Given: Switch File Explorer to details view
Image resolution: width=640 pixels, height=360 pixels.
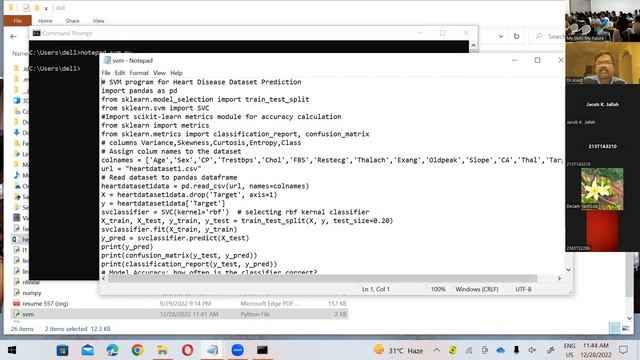Looking at the screenshot, I should [614, 328].
